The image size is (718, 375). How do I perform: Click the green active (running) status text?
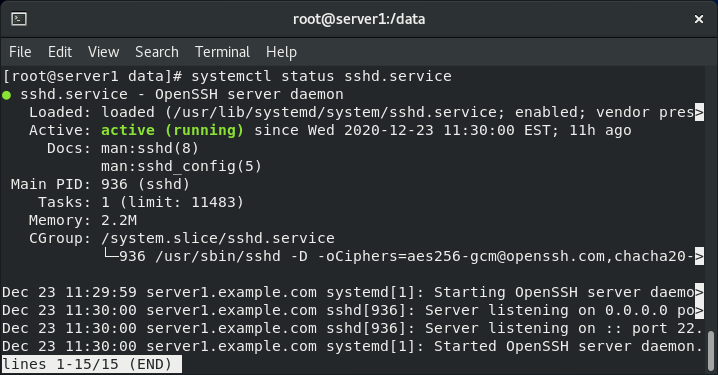(172, 130)
